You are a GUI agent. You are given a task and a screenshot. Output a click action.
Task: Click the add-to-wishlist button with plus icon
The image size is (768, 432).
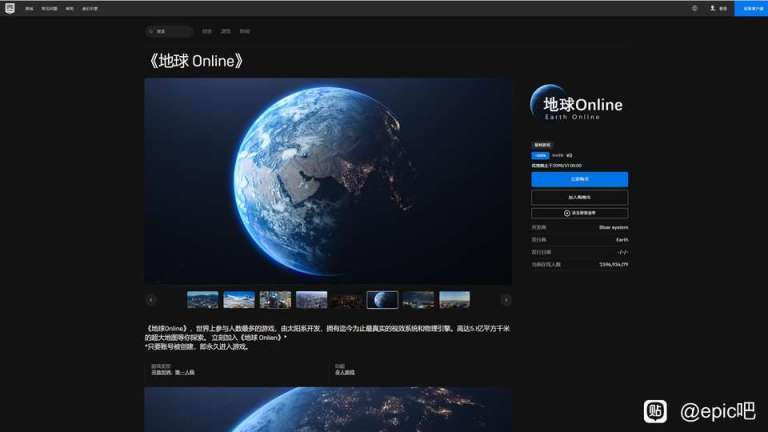[579, 213]
